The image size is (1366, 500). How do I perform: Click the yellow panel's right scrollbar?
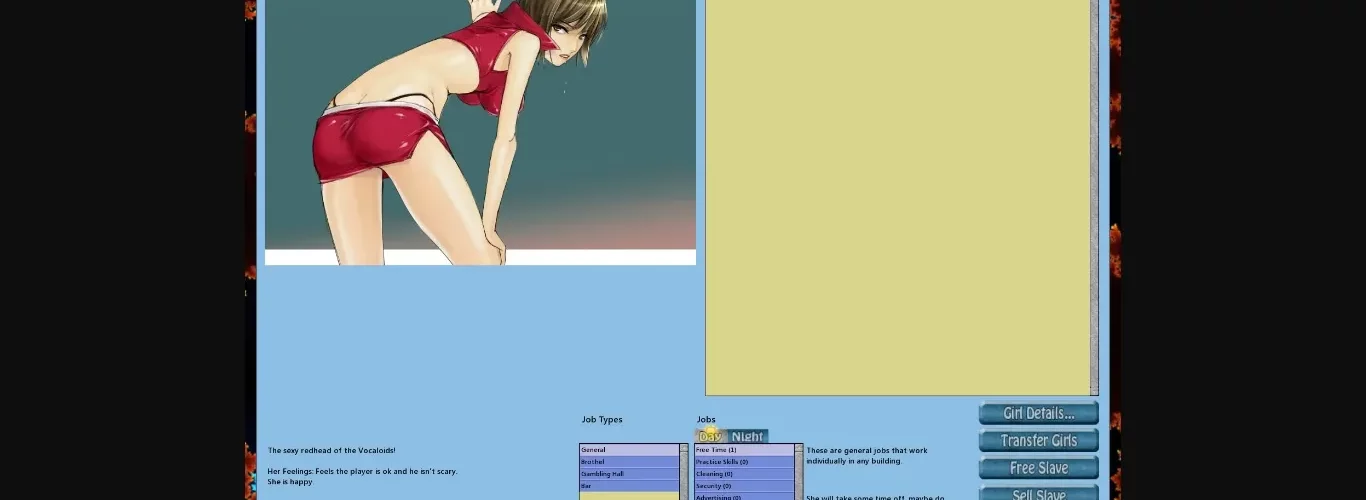[x=1094, y=200]
